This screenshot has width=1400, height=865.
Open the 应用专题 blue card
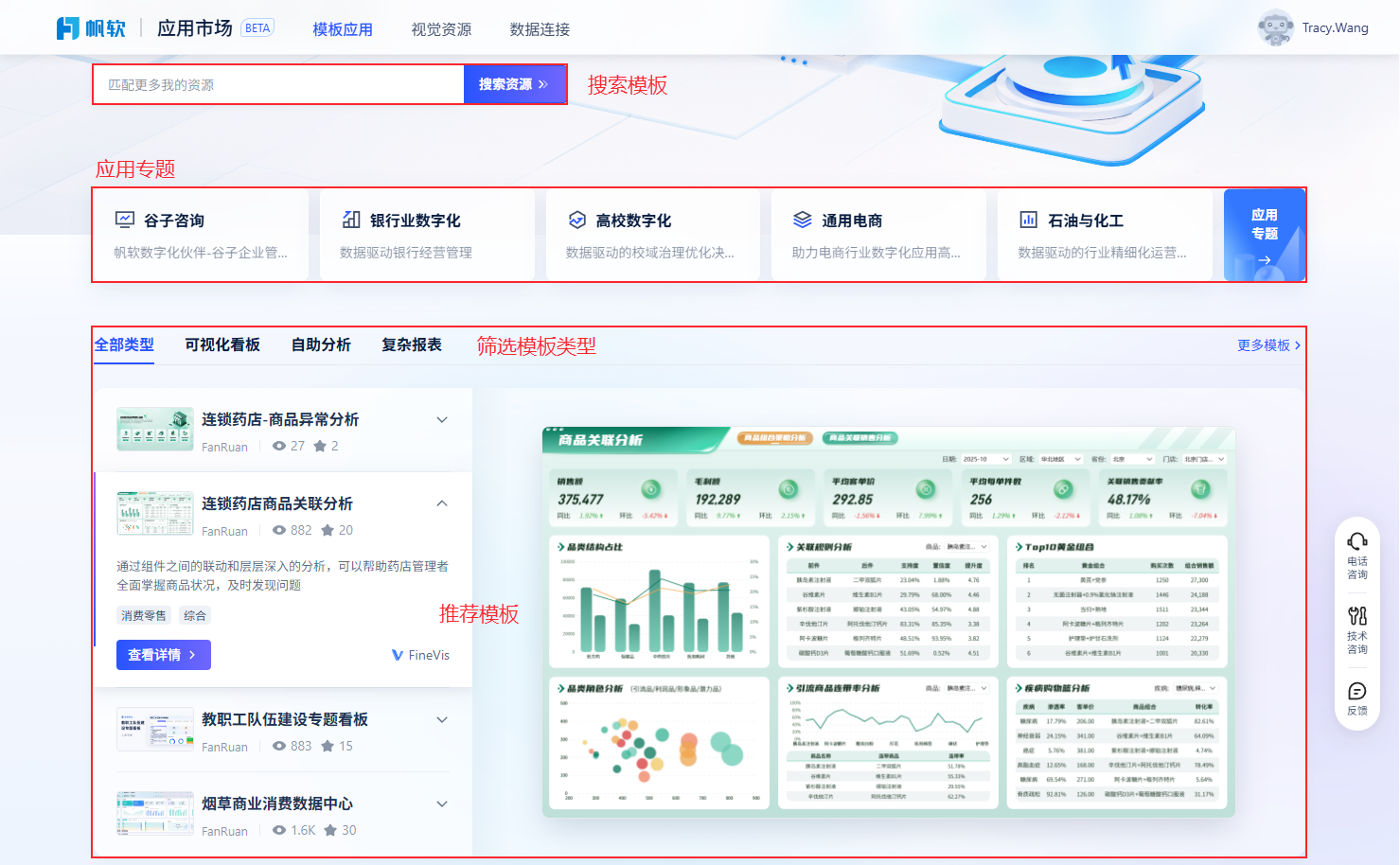tap(1265, 235)
